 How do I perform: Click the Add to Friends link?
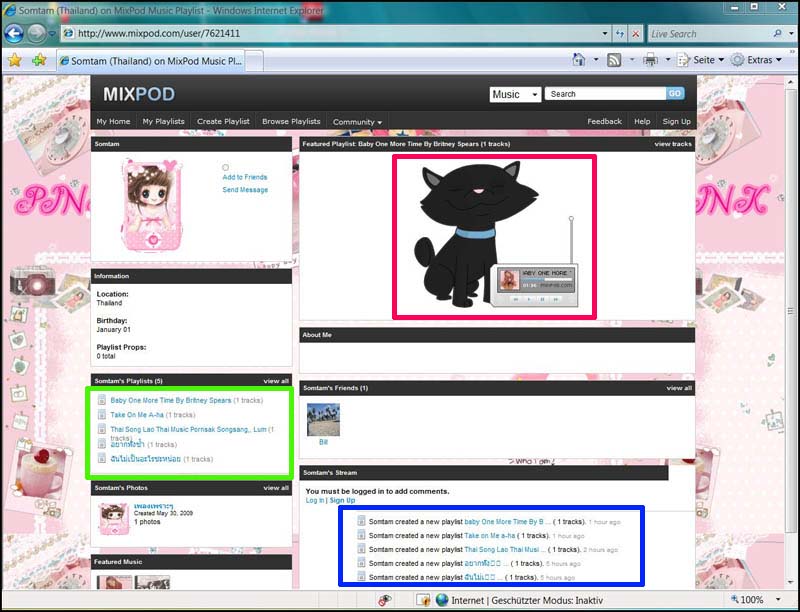(x=245, y=177)
